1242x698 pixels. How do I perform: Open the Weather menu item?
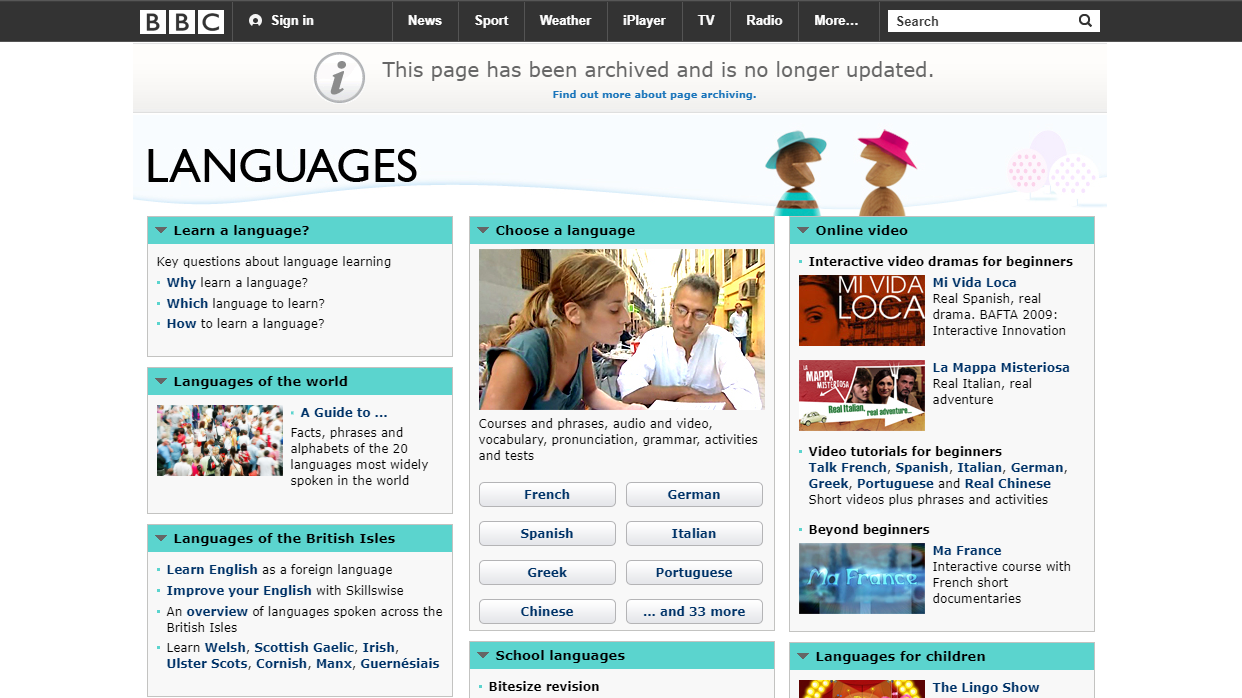(x=565, y=21)
